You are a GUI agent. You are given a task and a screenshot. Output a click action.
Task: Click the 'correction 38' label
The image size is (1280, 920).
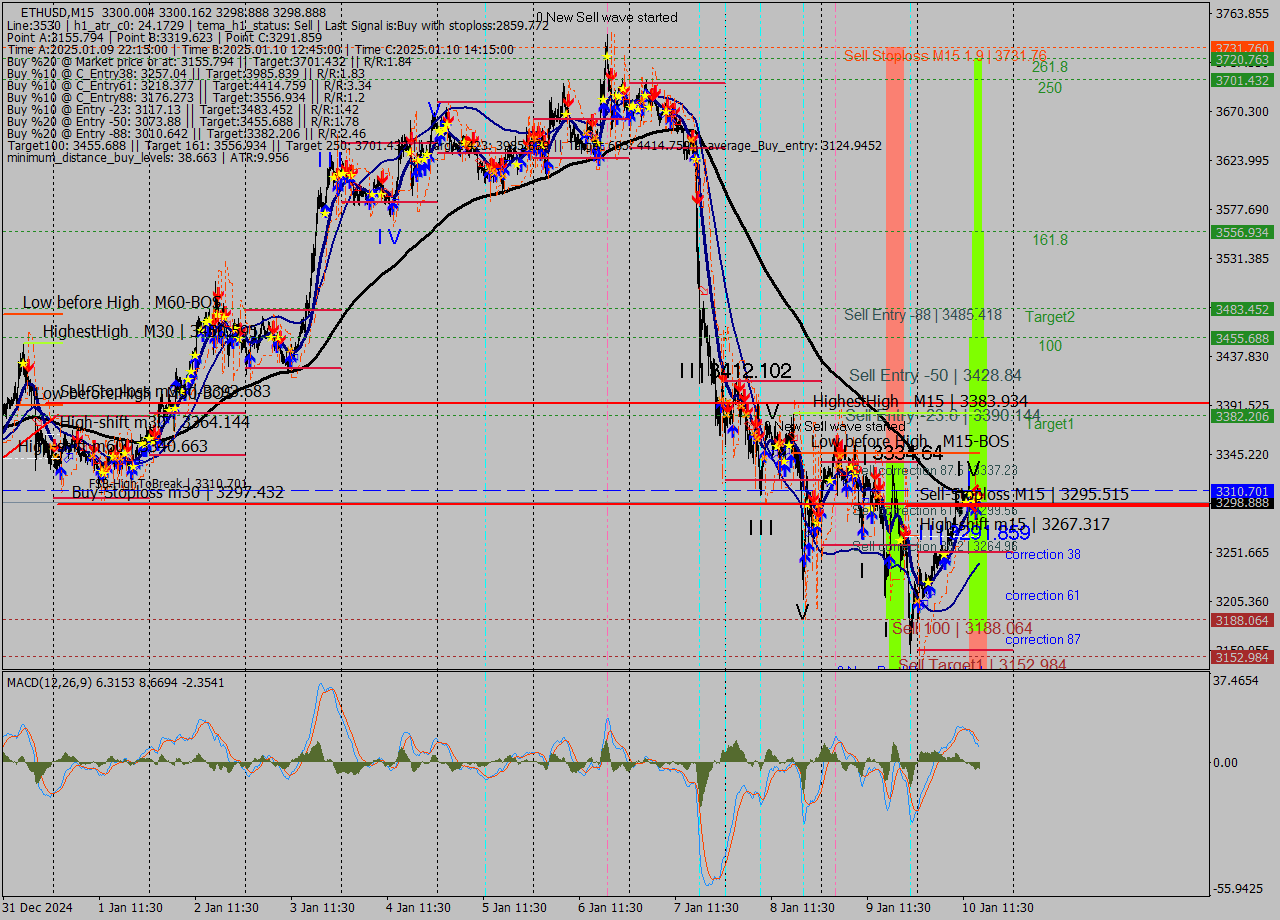1043,554
